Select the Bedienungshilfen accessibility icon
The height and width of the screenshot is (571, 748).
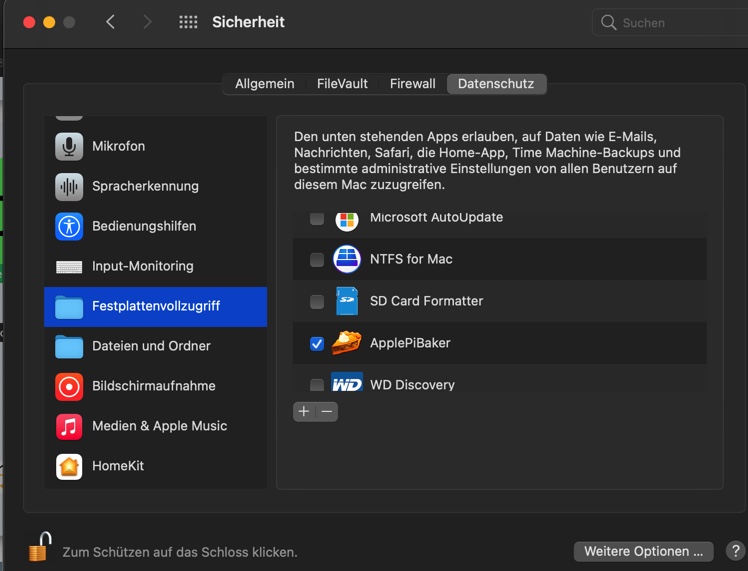point(69,226)
